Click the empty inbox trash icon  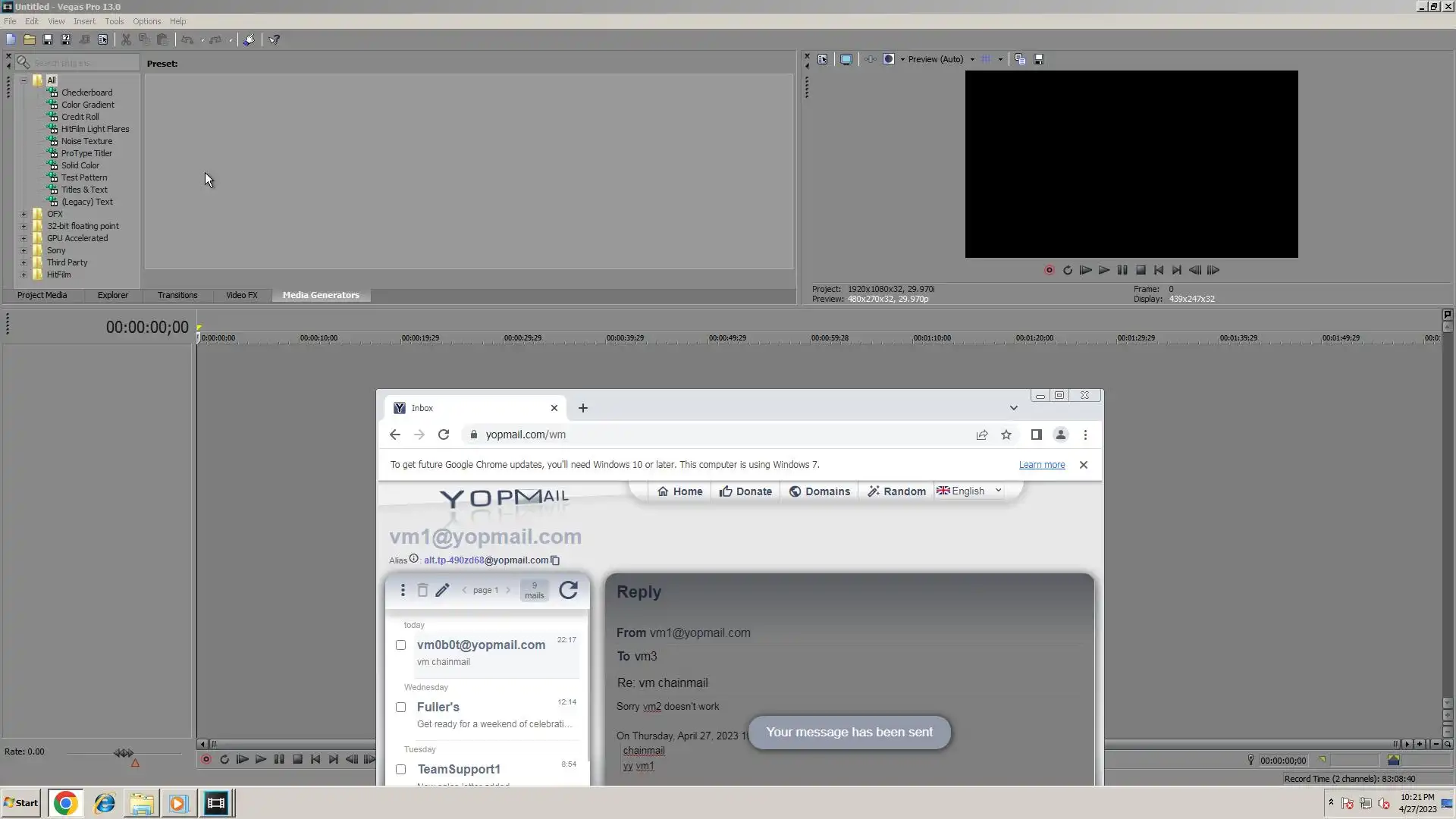pyautogui.click(x=422, y=590)
